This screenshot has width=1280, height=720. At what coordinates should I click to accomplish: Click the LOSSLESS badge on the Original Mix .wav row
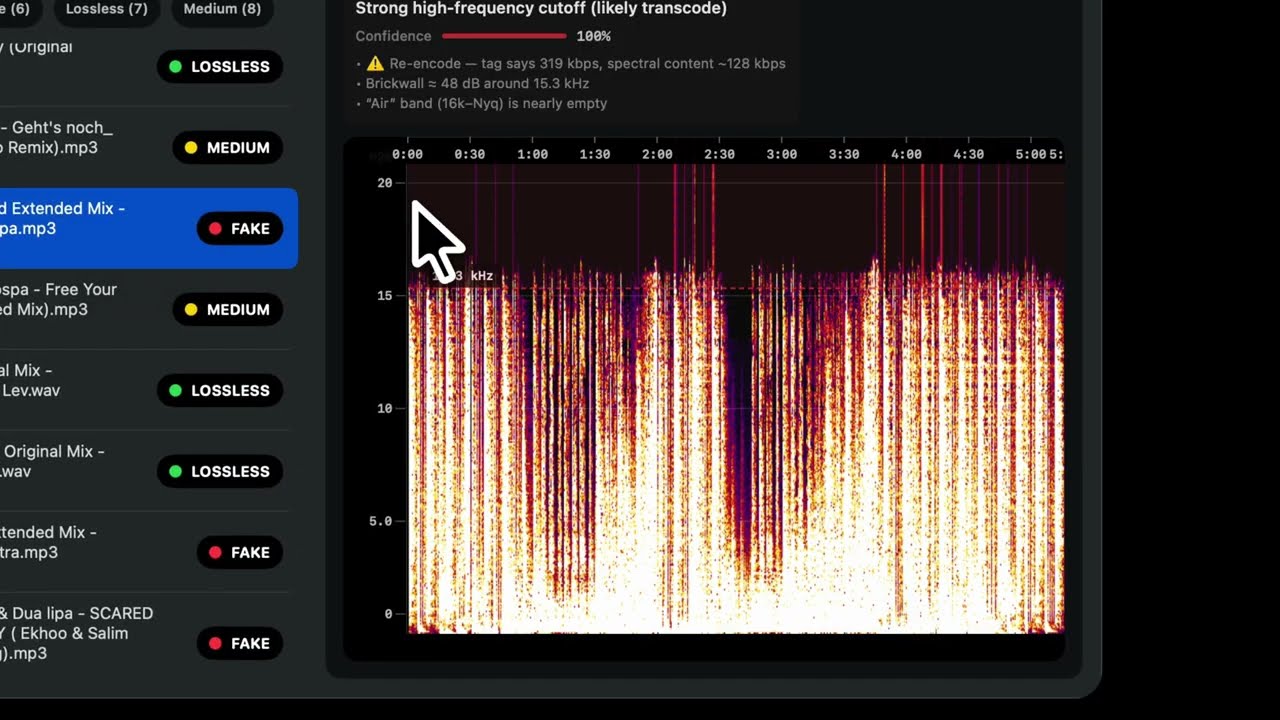(x=220, y=472)
